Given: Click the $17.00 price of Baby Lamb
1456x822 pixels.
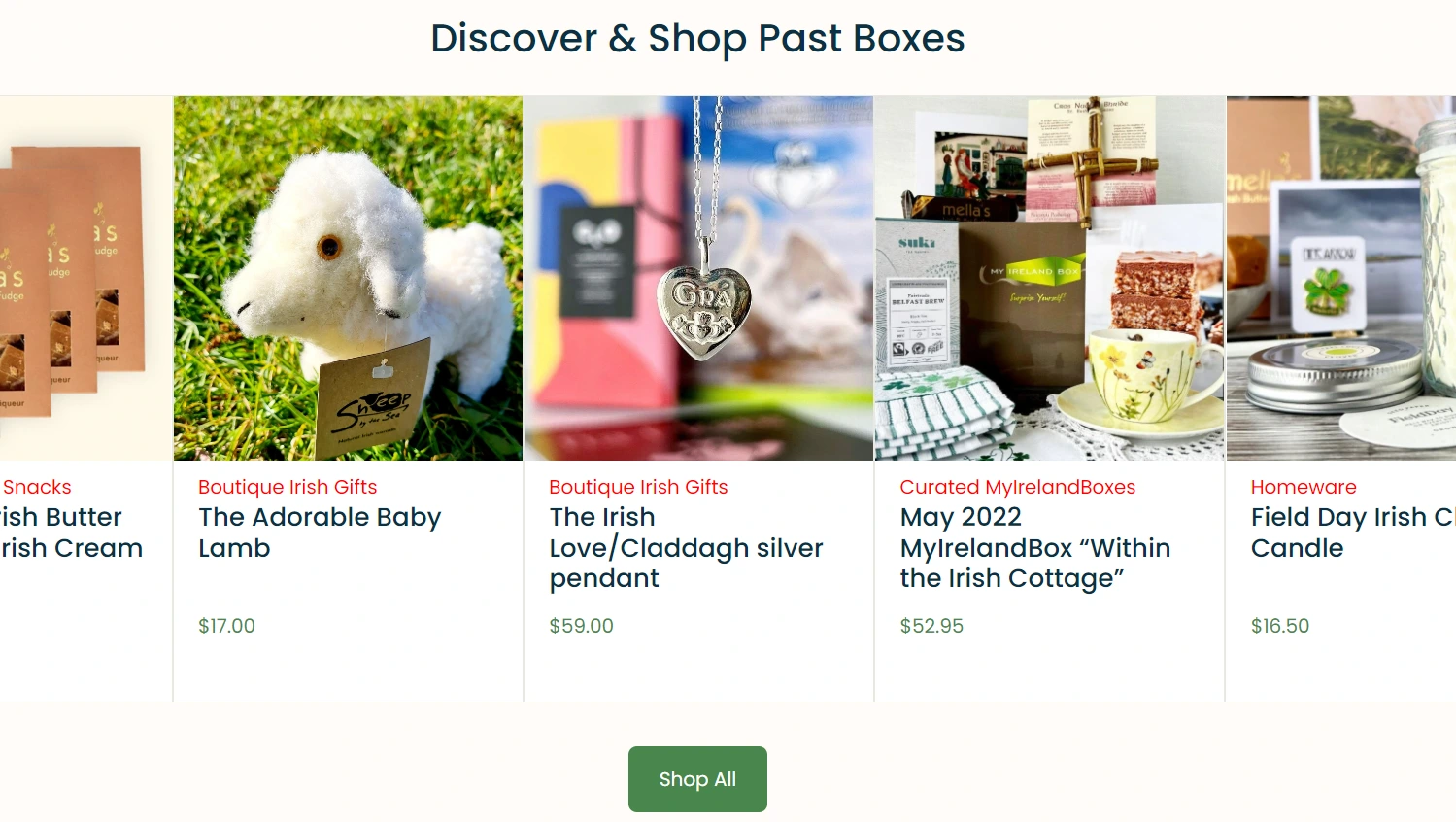Looking at the screenshot, I should [226, 626].
